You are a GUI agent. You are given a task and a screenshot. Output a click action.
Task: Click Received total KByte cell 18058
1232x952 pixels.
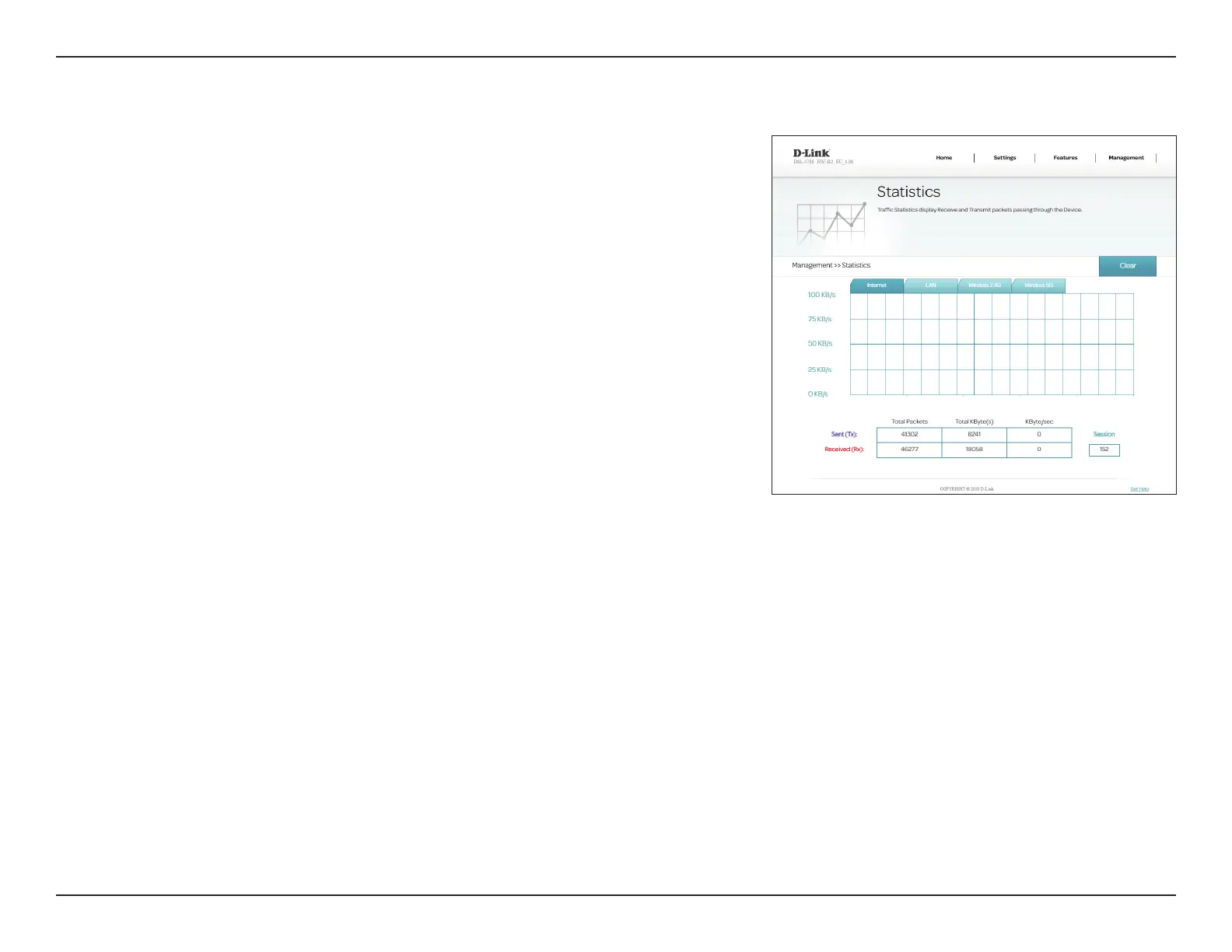click(974, 450)
